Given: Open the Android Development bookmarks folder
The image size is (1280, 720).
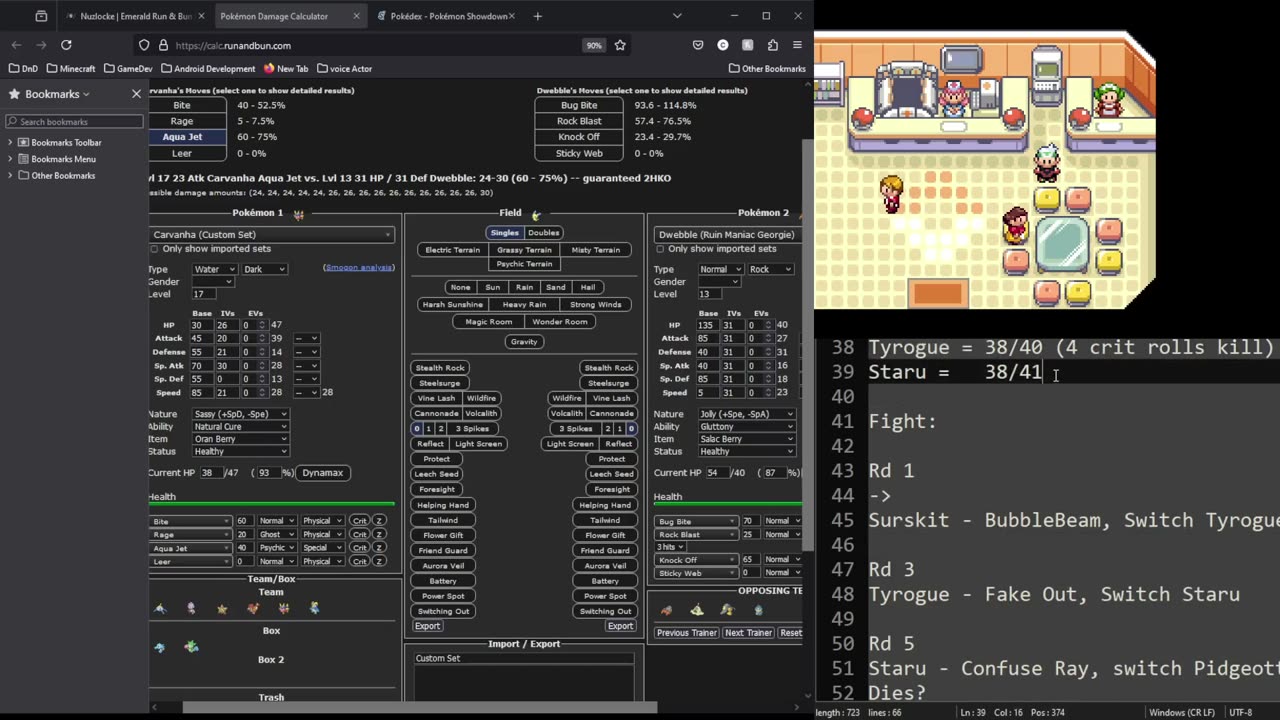Looking at the screenshot, I should (x=208, y=69).
